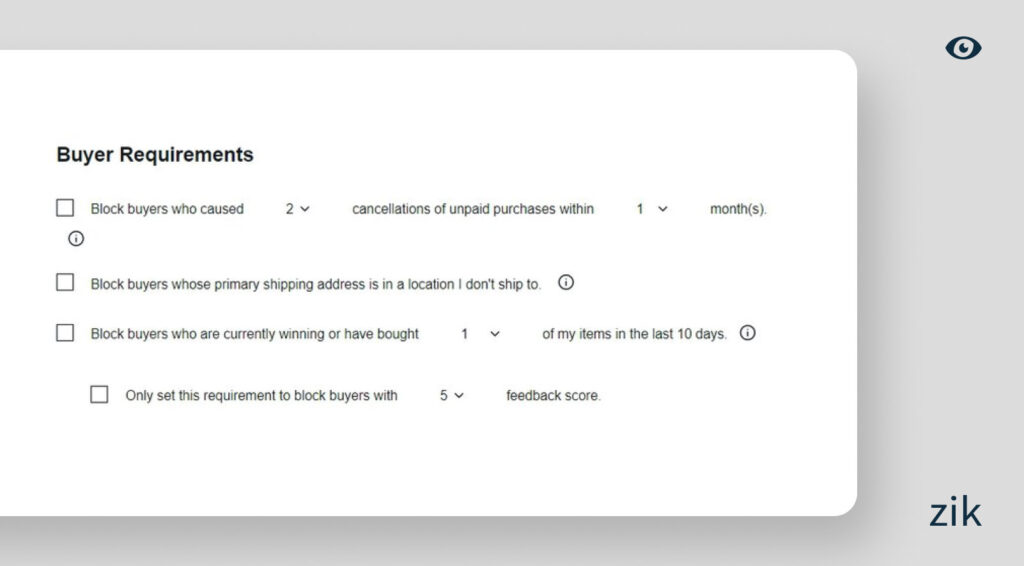Expand the cancellations count dropdown showing 2
Screen dimensions: 1024x566
(x=297, y=209)
